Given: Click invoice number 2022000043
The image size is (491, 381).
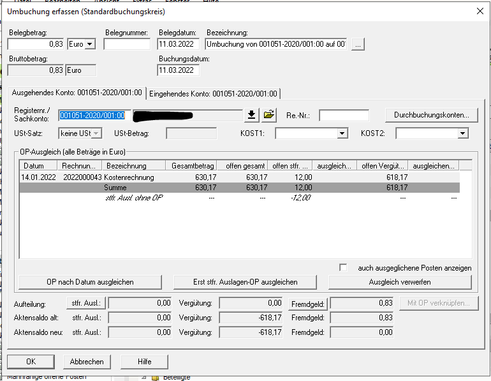Looking at the screenshot, I should click(82, 177).
